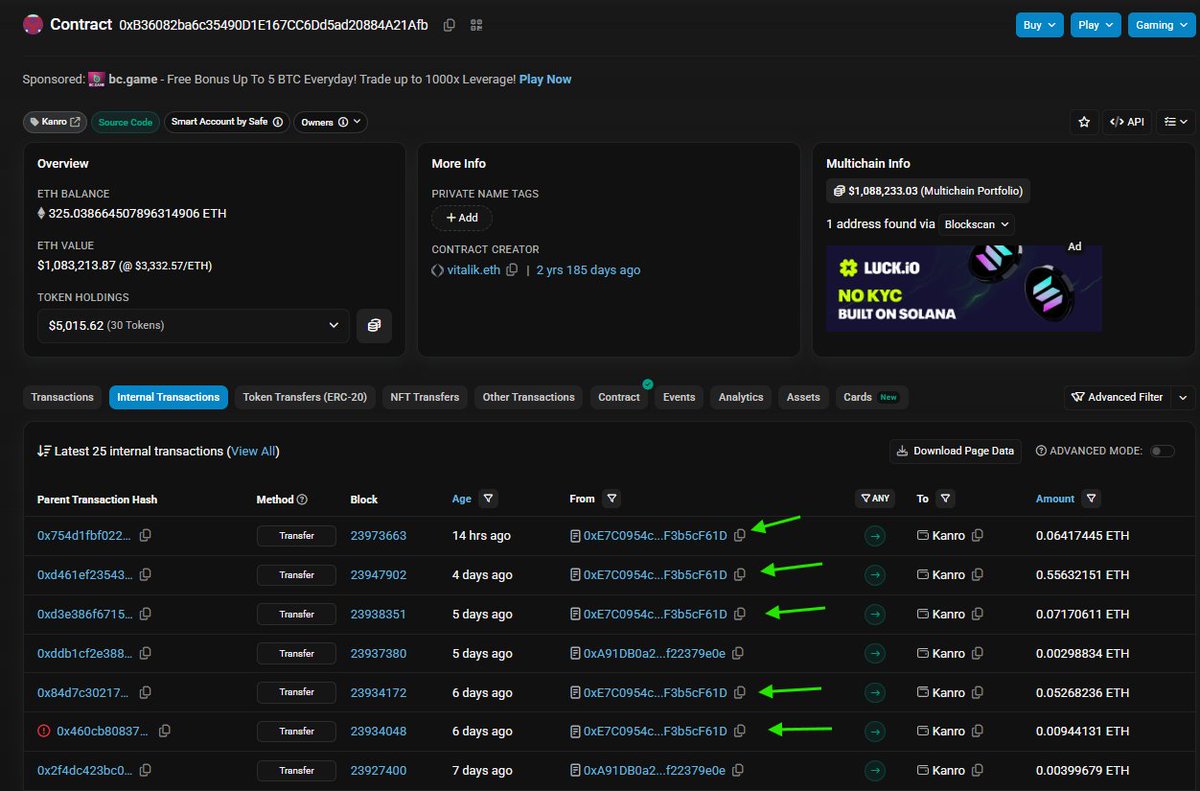This screenshot has width=1200, height=791.
Task: Copy the From address in block 23973663 row
Action: pos(740,535)
